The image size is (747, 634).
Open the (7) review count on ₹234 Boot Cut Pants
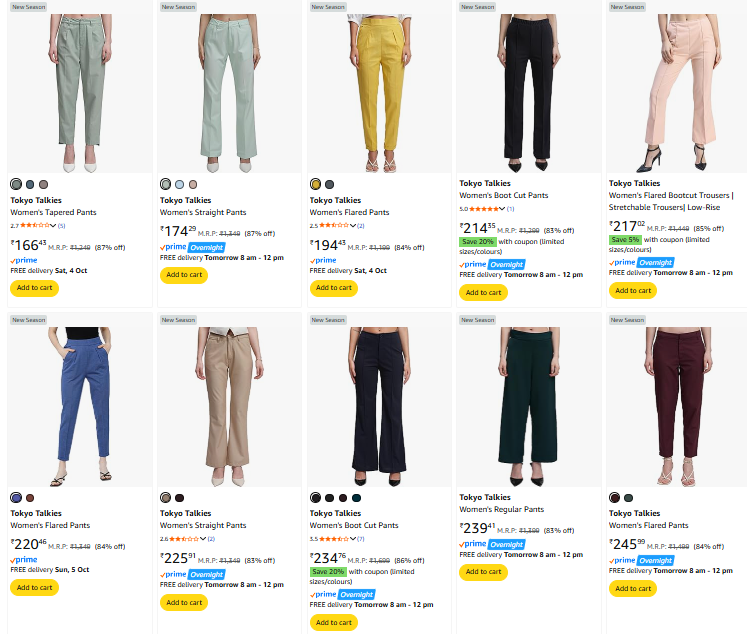(x=361, y=539)
